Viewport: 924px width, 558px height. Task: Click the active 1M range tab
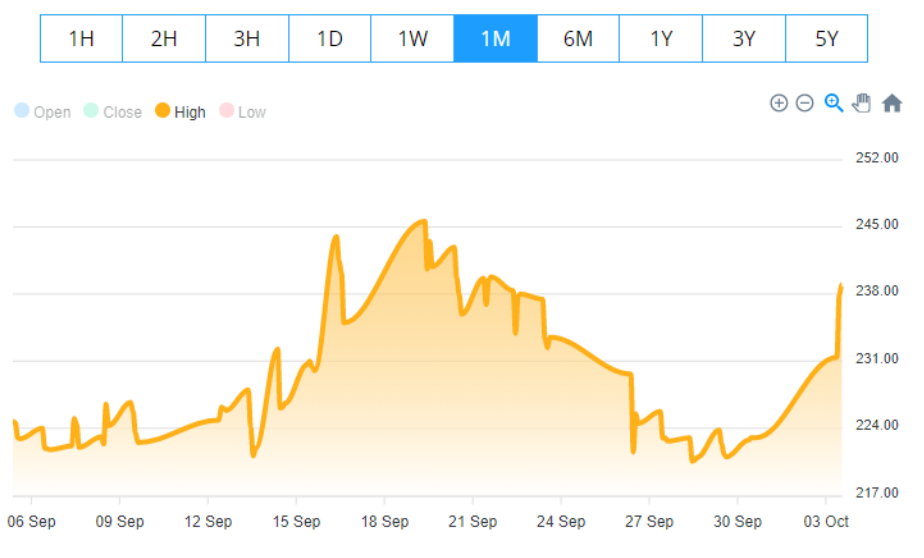pyautogui.click(x=495, y=39)
